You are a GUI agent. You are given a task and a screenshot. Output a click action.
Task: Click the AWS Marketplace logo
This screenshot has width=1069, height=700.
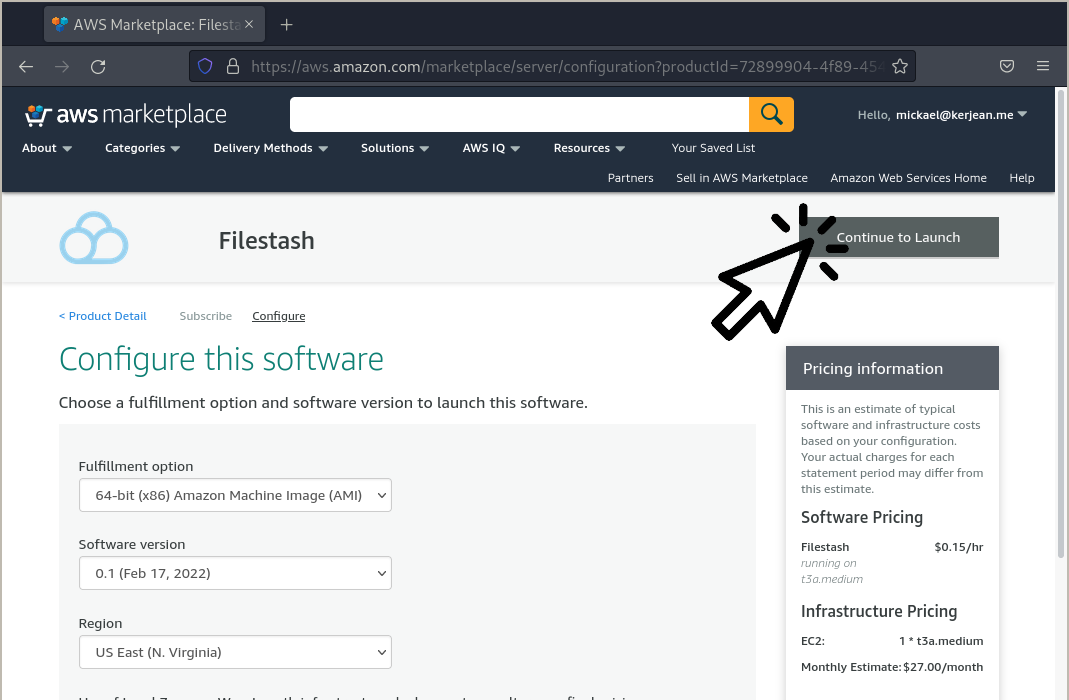(125, 115)
